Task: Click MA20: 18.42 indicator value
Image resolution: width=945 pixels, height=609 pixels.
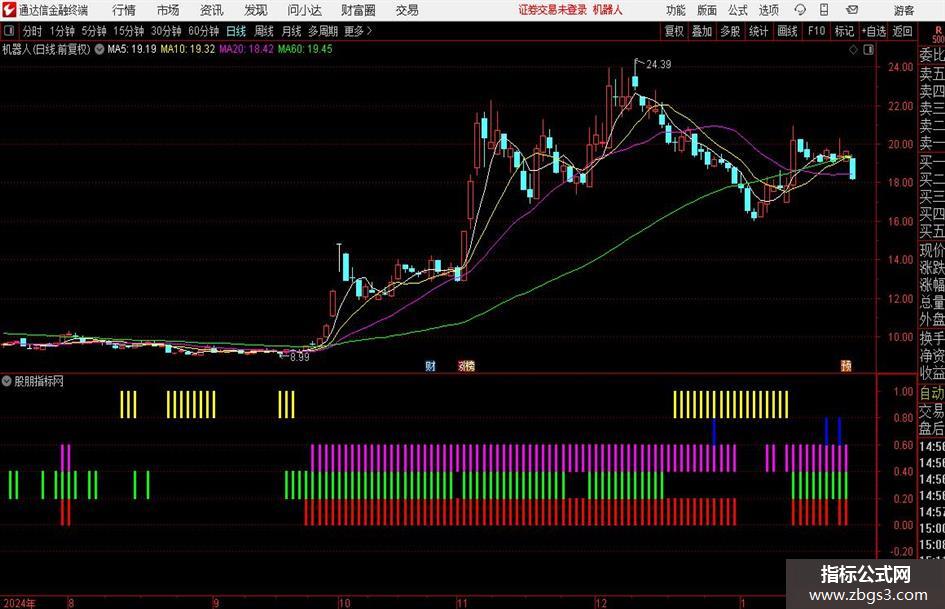Action: click(x=246, y=49)
